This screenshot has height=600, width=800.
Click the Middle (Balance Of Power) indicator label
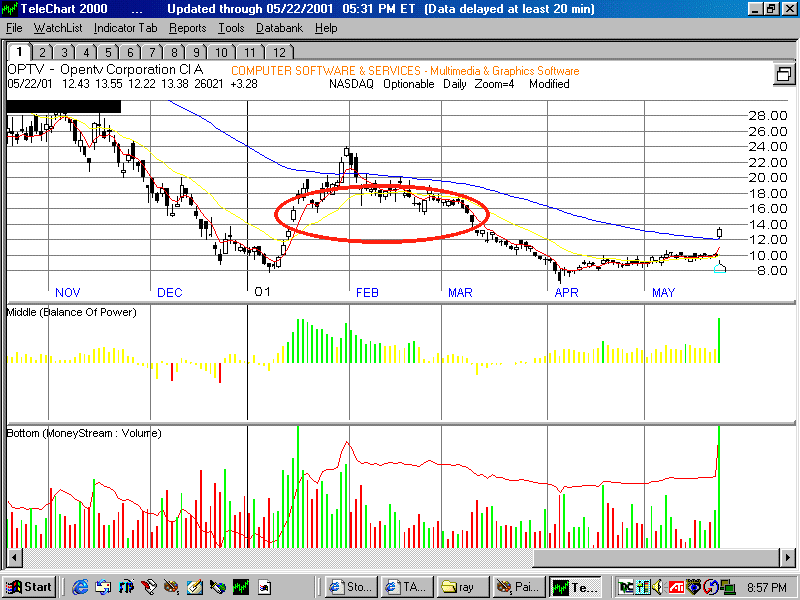(x=71, y=312)
